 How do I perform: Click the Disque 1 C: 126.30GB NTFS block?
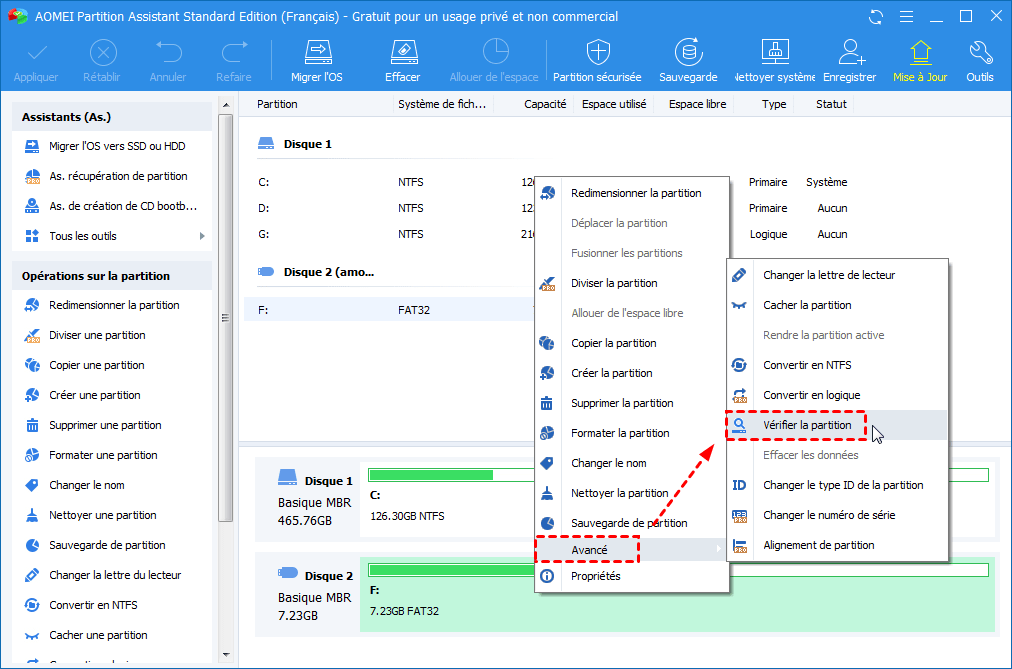click(x=447, y=499)
